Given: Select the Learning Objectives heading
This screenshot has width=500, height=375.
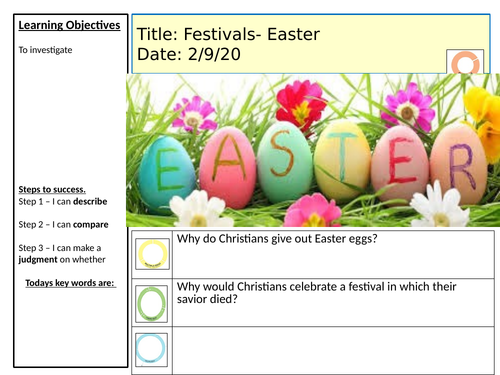Looking at the screenshot, I should coord(69,25).
